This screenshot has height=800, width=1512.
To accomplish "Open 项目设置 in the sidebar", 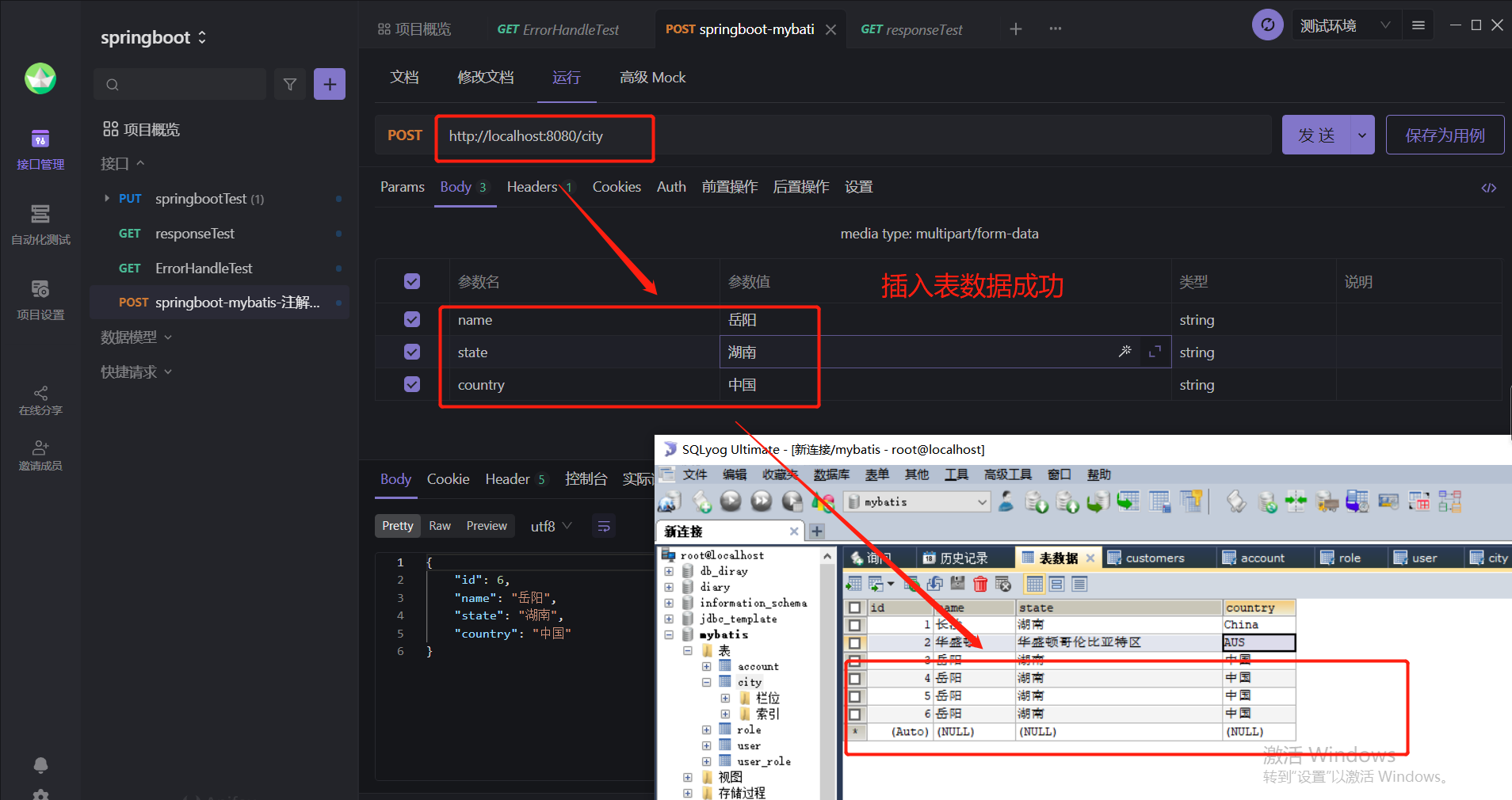I will [x=40, y=300].
